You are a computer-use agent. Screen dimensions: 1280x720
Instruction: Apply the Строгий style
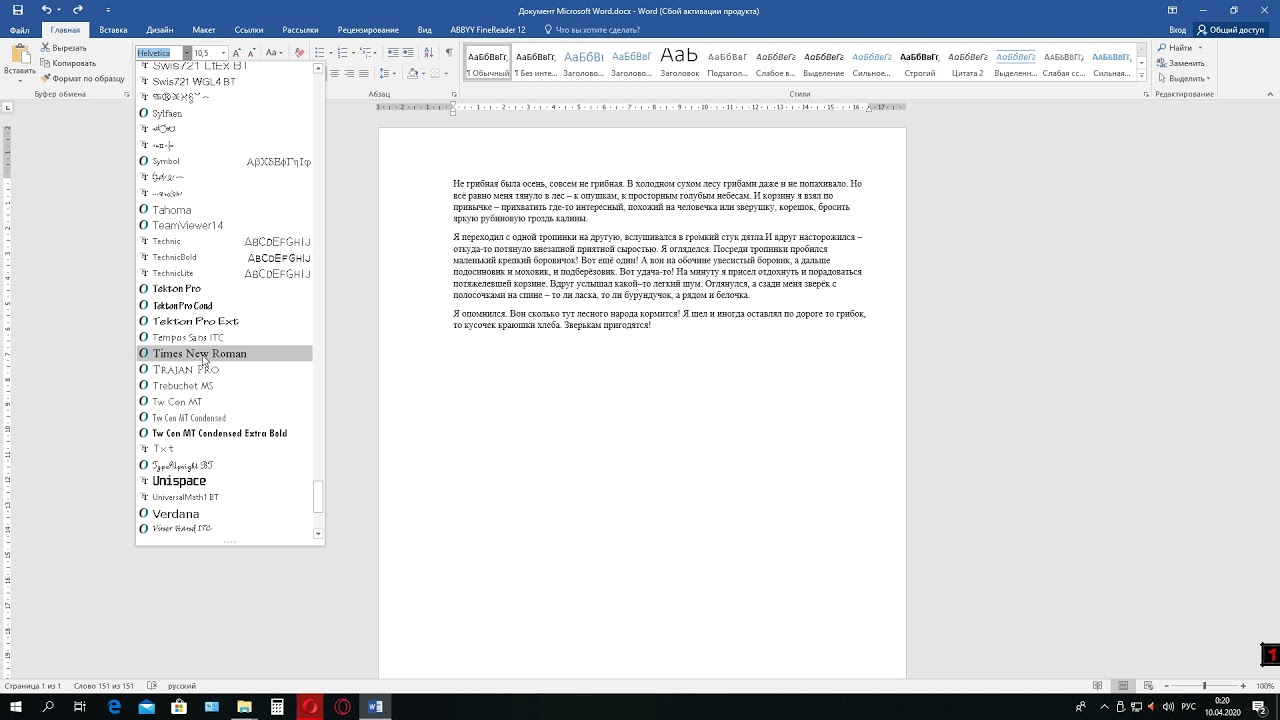pyautogui.click(x=919, y=63)
